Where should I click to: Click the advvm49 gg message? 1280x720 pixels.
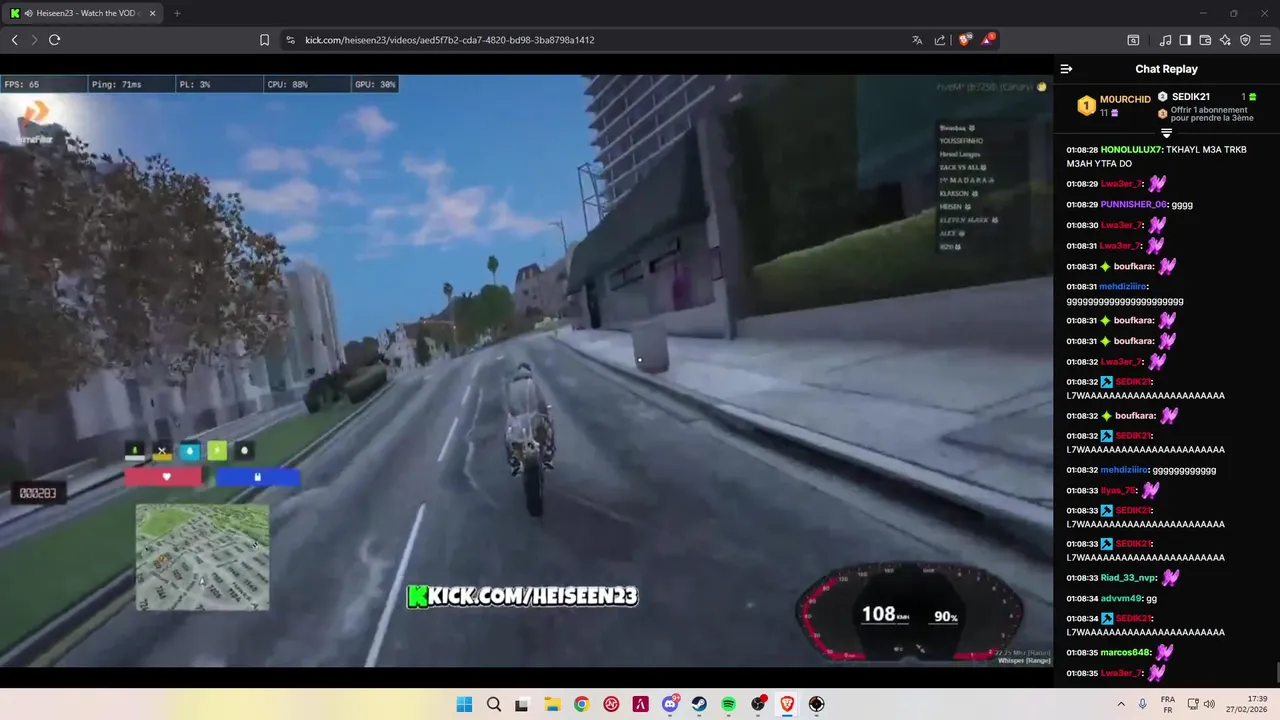1151,599
